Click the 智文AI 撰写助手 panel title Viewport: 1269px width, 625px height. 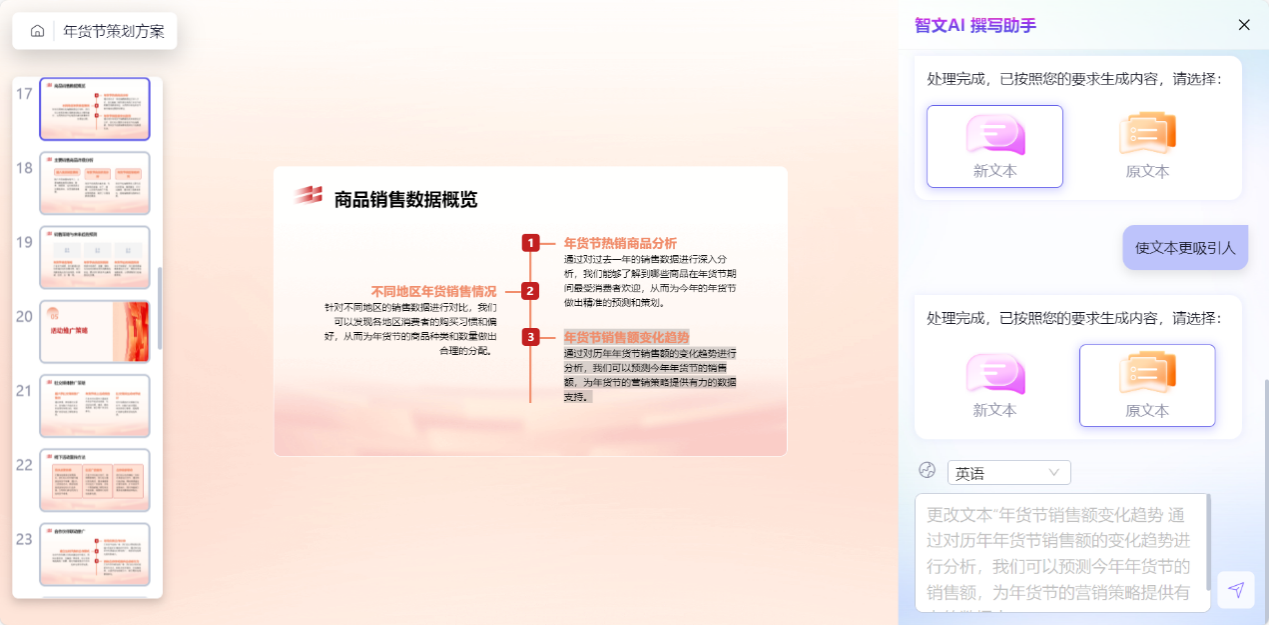[x=975, y=25]
